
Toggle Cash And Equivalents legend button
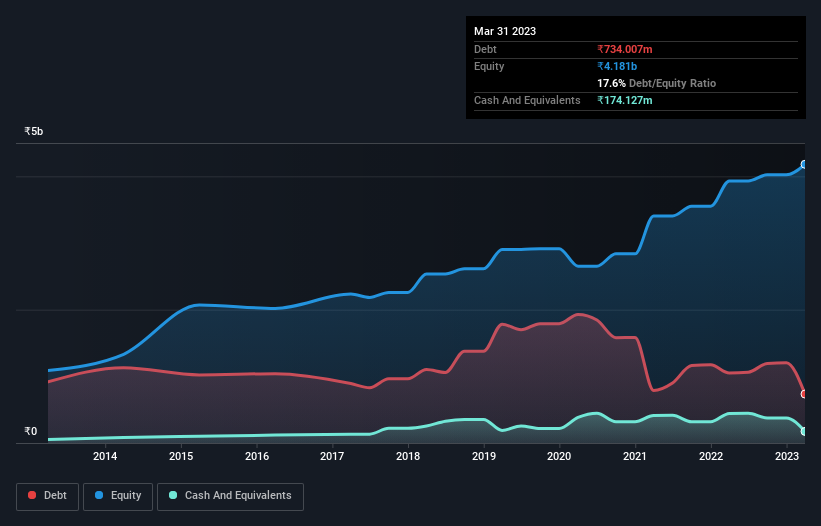(230, 496)
